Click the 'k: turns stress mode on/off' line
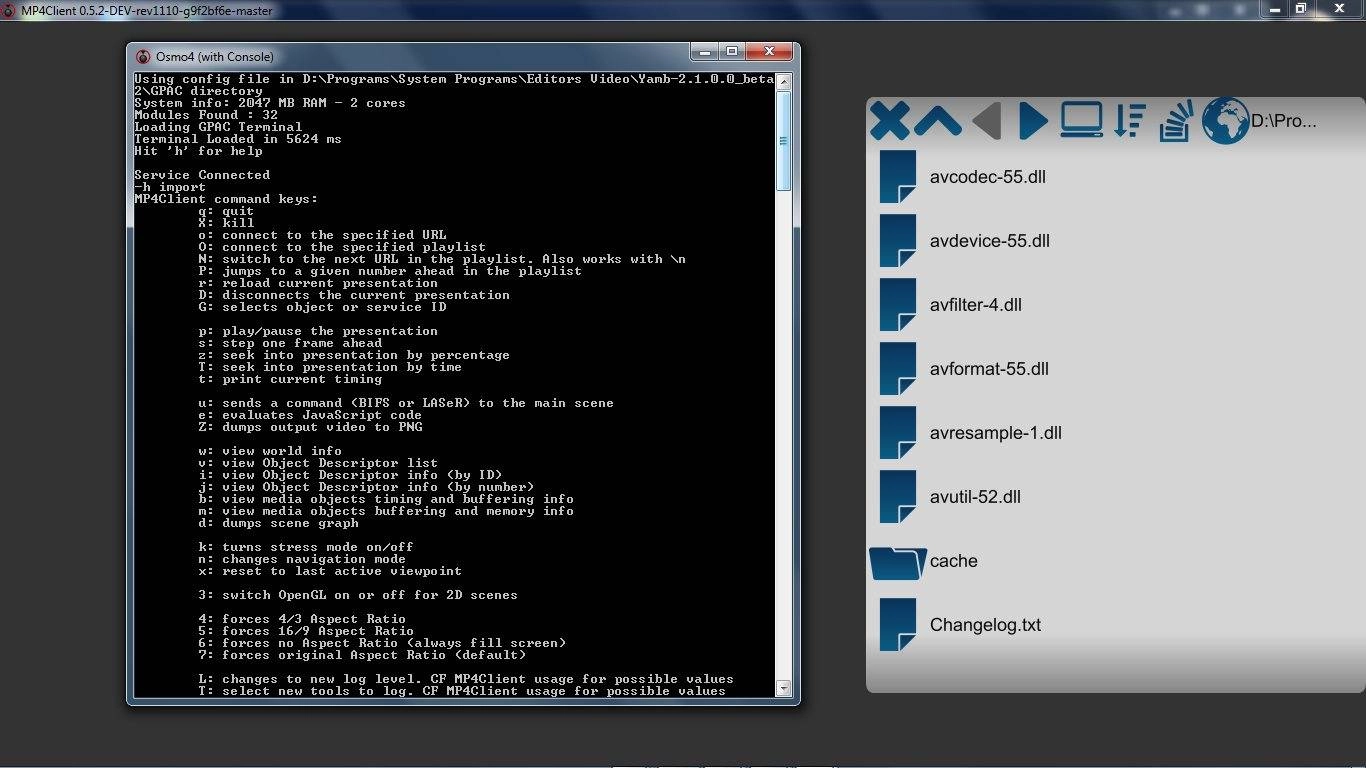Image resolution: width=1366 pixels, height=768 pixels. coord(306,547)
